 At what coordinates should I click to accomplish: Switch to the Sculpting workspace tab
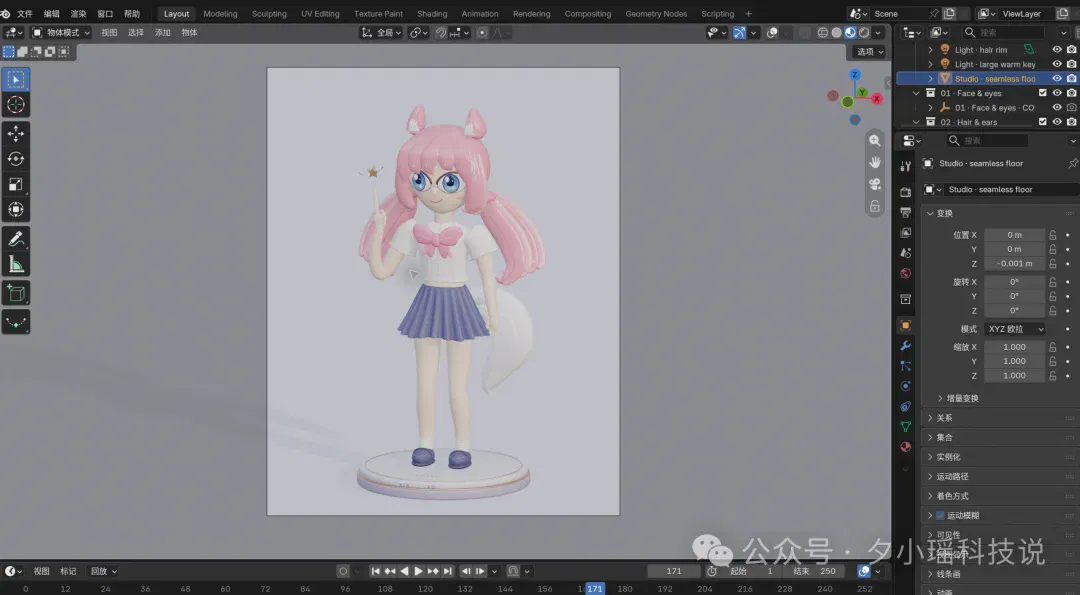(269, 14)
